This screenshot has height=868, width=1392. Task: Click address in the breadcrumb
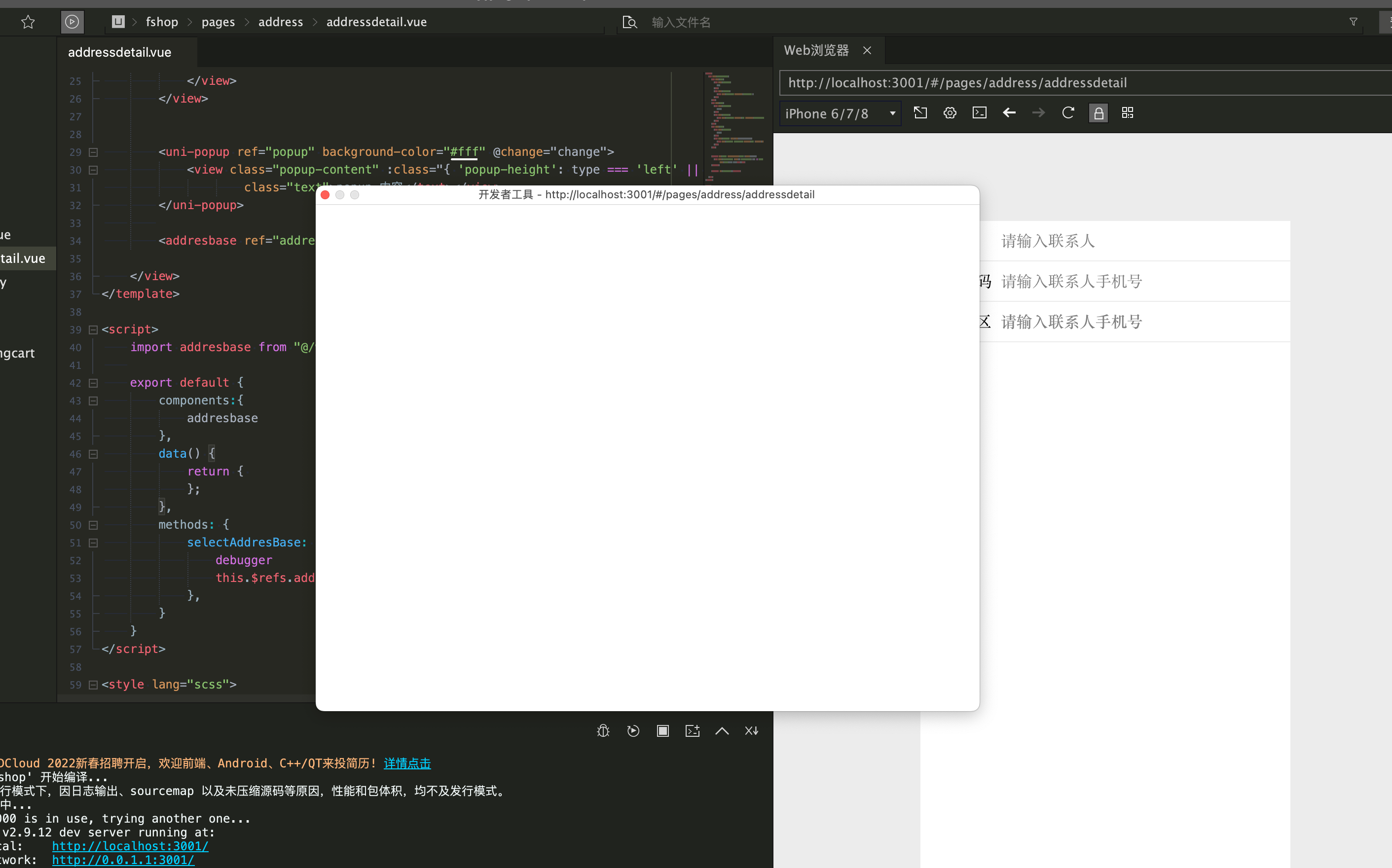pos(281,22)
